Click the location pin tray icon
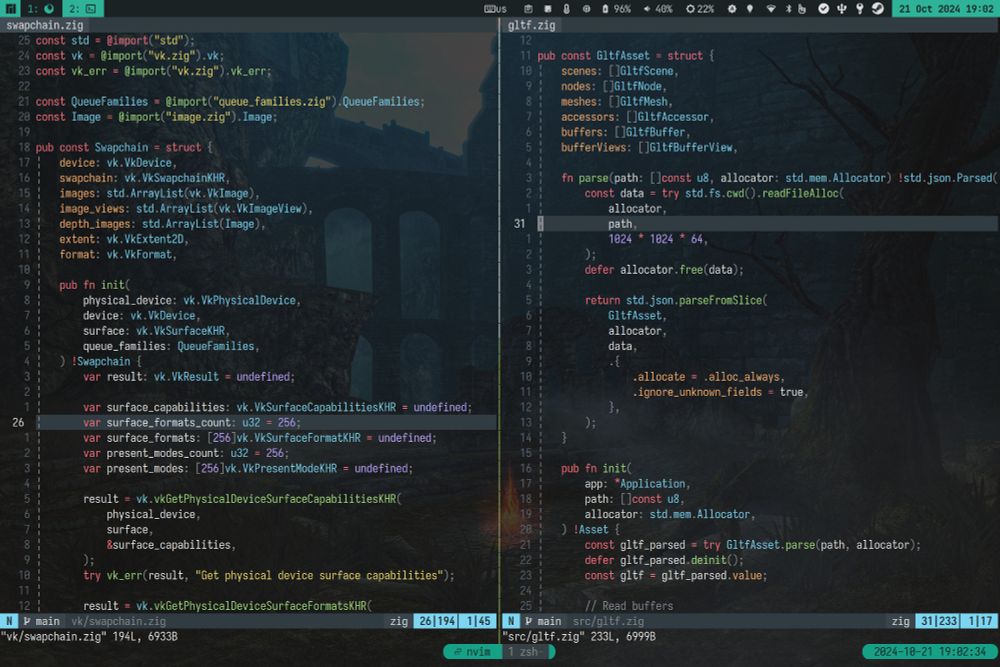 point(750,7)
